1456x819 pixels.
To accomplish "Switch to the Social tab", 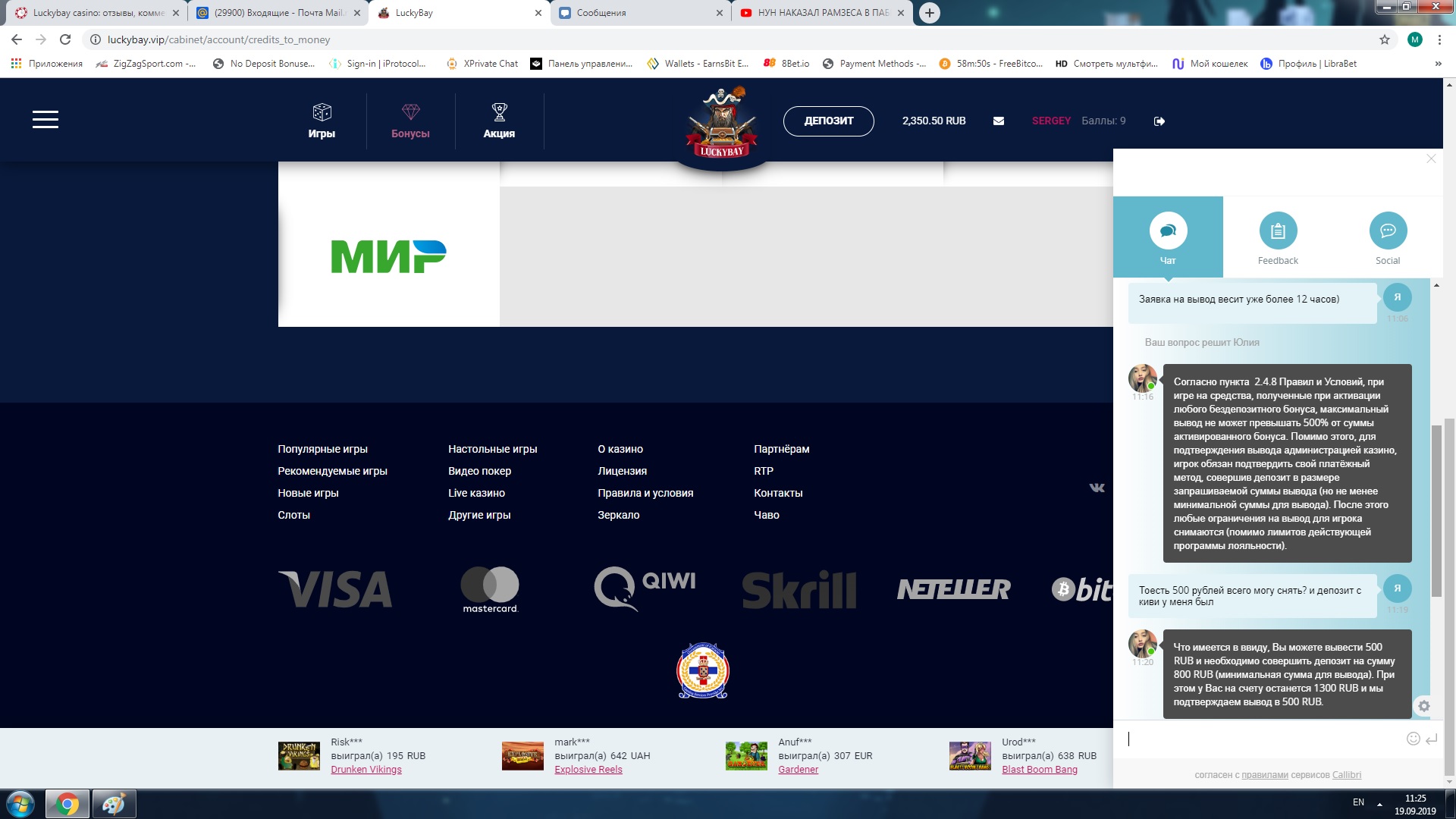I will [x=1388, y=237].
